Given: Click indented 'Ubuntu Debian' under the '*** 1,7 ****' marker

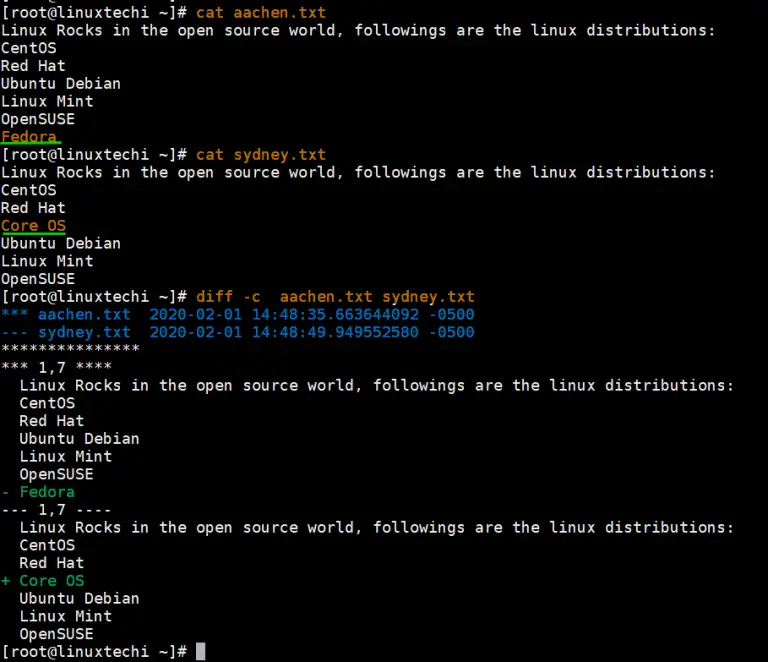Looking at the screenshot, I should tap(79, 438).
